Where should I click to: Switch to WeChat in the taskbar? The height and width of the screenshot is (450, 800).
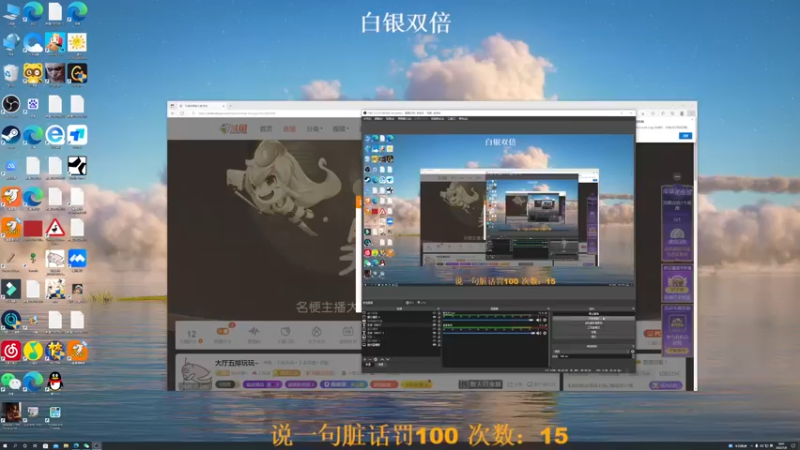(x=86, y=446)
